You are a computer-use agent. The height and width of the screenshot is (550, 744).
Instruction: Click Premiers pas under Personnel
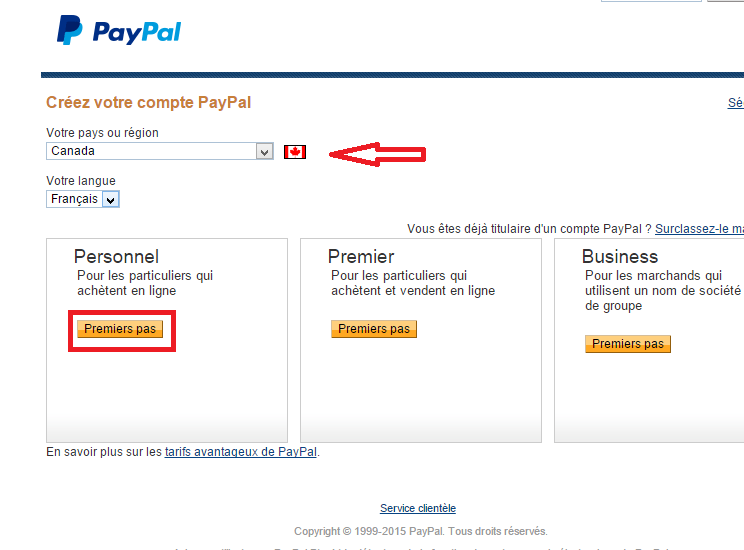[x=120, y=329]
